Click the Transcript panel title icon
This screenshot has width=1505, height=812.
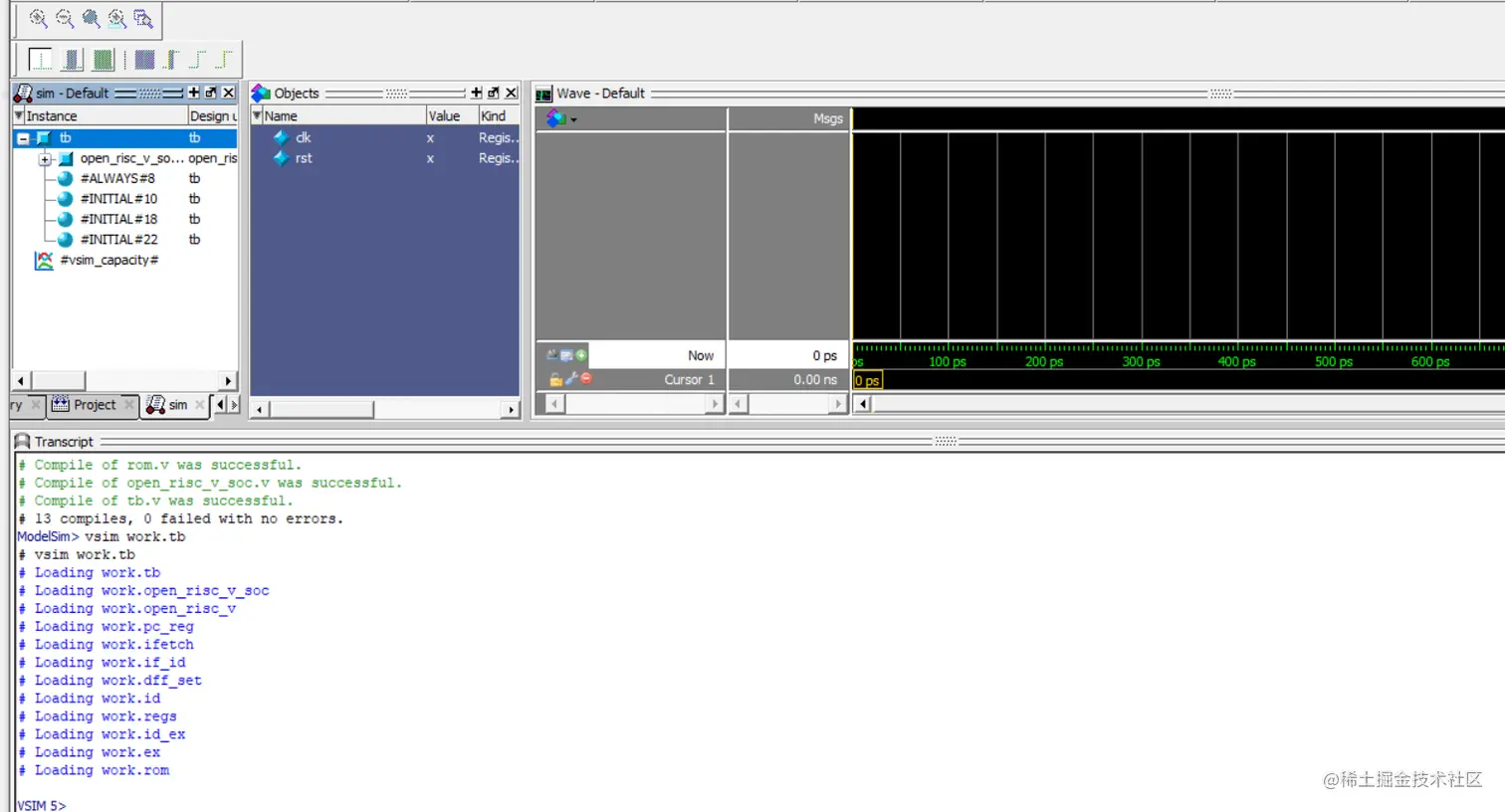(22, 441)
